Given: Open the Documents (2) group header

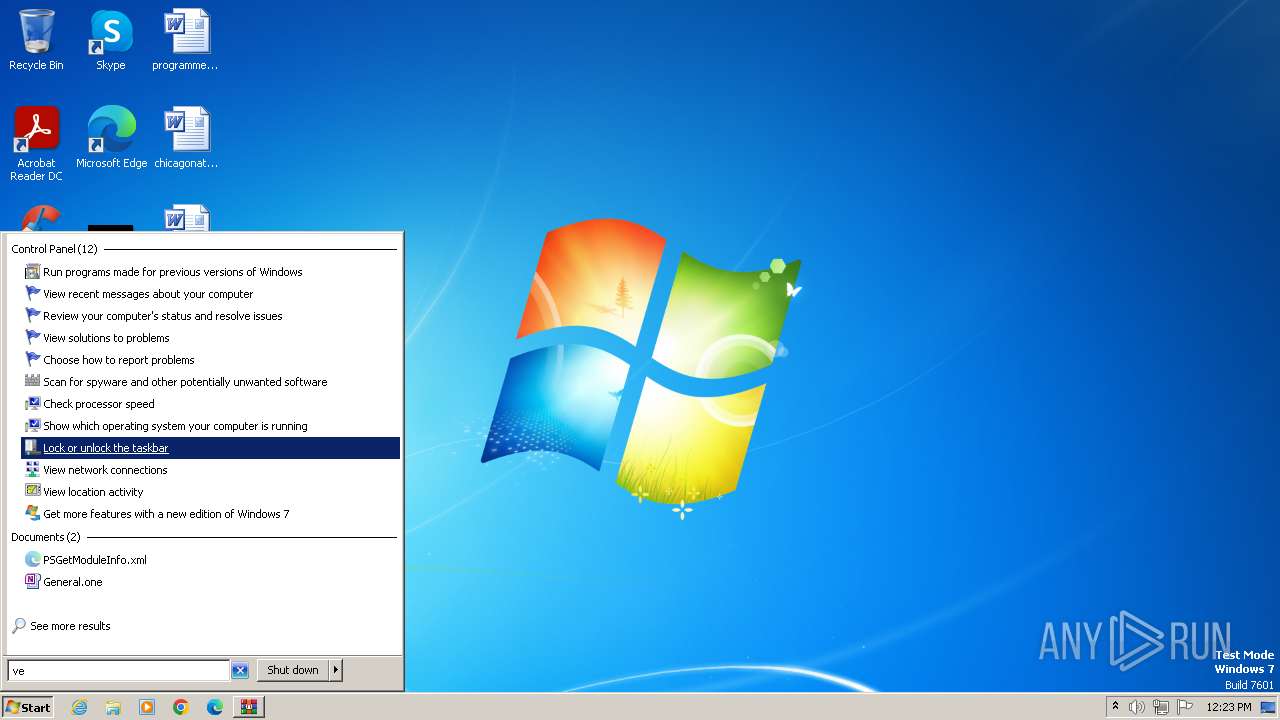Looking at the screenshot, I should point(45,537).
